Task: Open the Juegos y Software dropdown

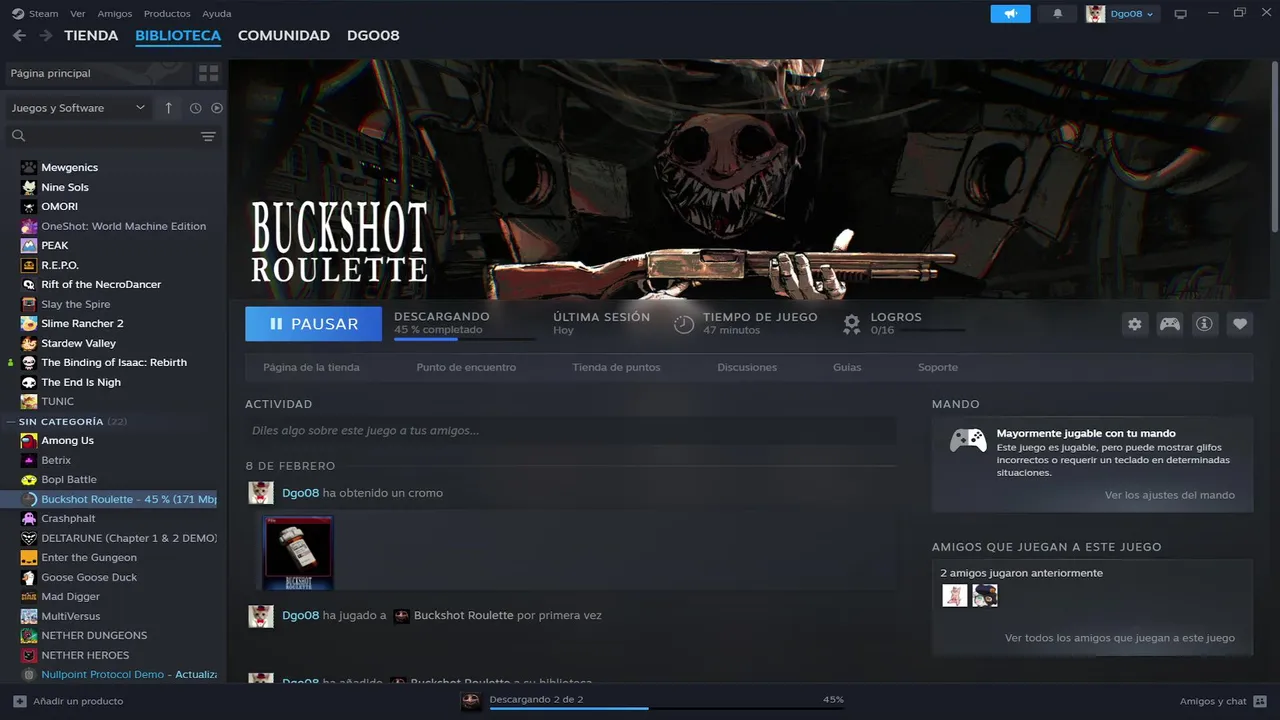Action: coord(78,108)
